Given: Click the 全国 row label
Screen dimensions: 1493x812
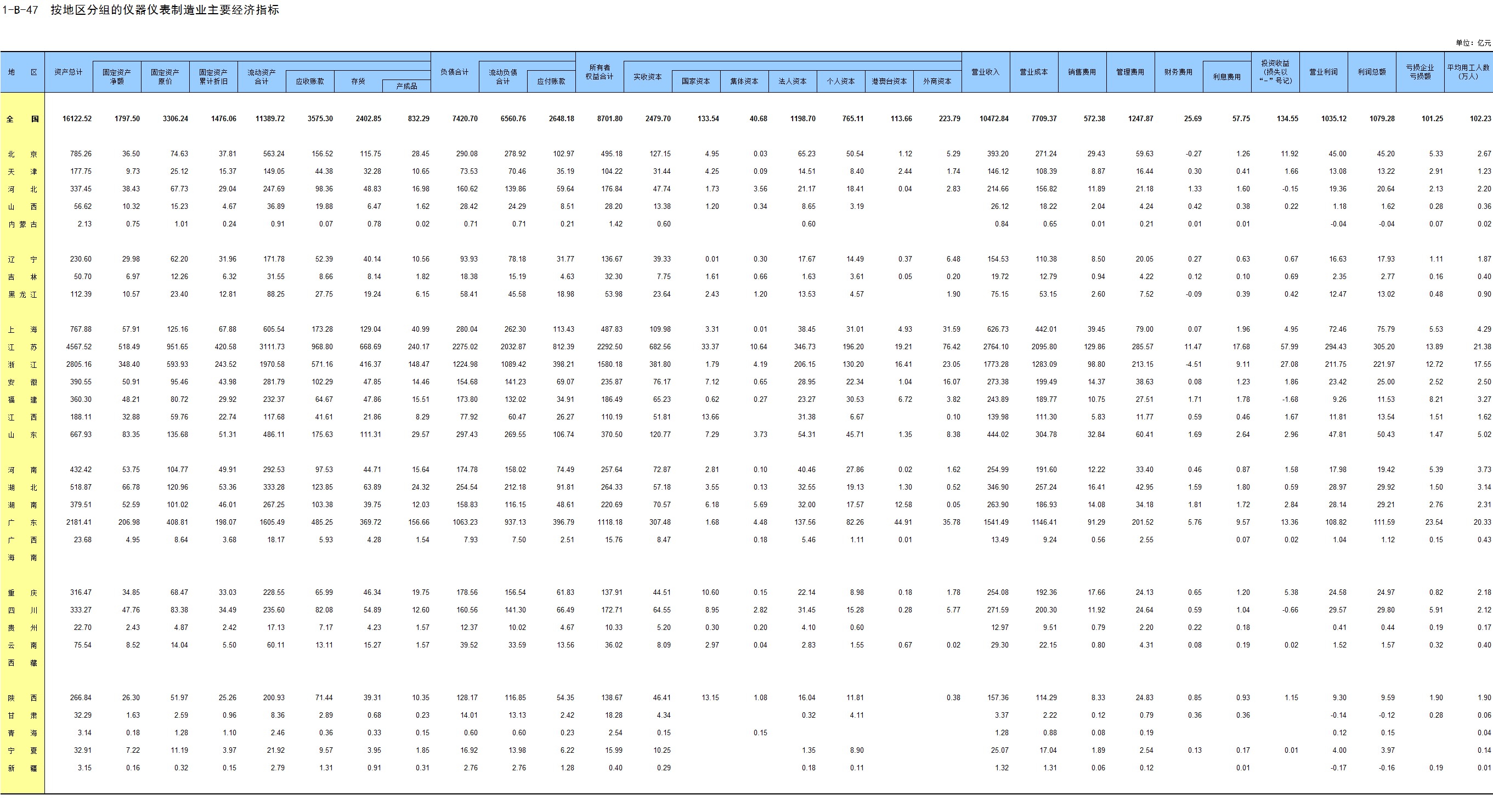Looking at the screenshot, I should (x=22, y=119).
